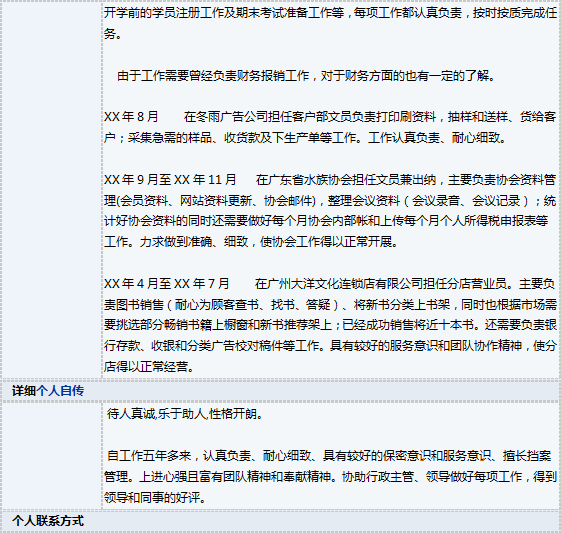Click the XX年8月 date text
561x533 pixels.
point(131,117)
